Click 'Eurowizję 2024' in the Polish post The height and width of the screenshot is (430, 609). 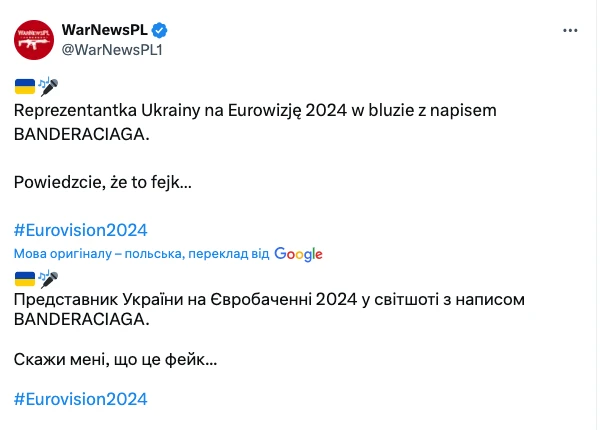pos(287,111)
